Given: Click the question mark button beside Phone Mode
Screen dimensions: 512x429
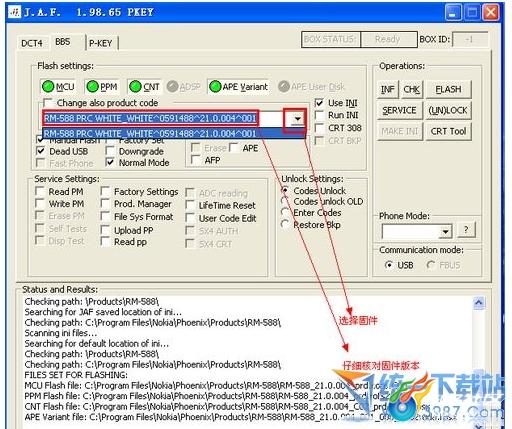Looking at the screenshot, I should 466,230.
